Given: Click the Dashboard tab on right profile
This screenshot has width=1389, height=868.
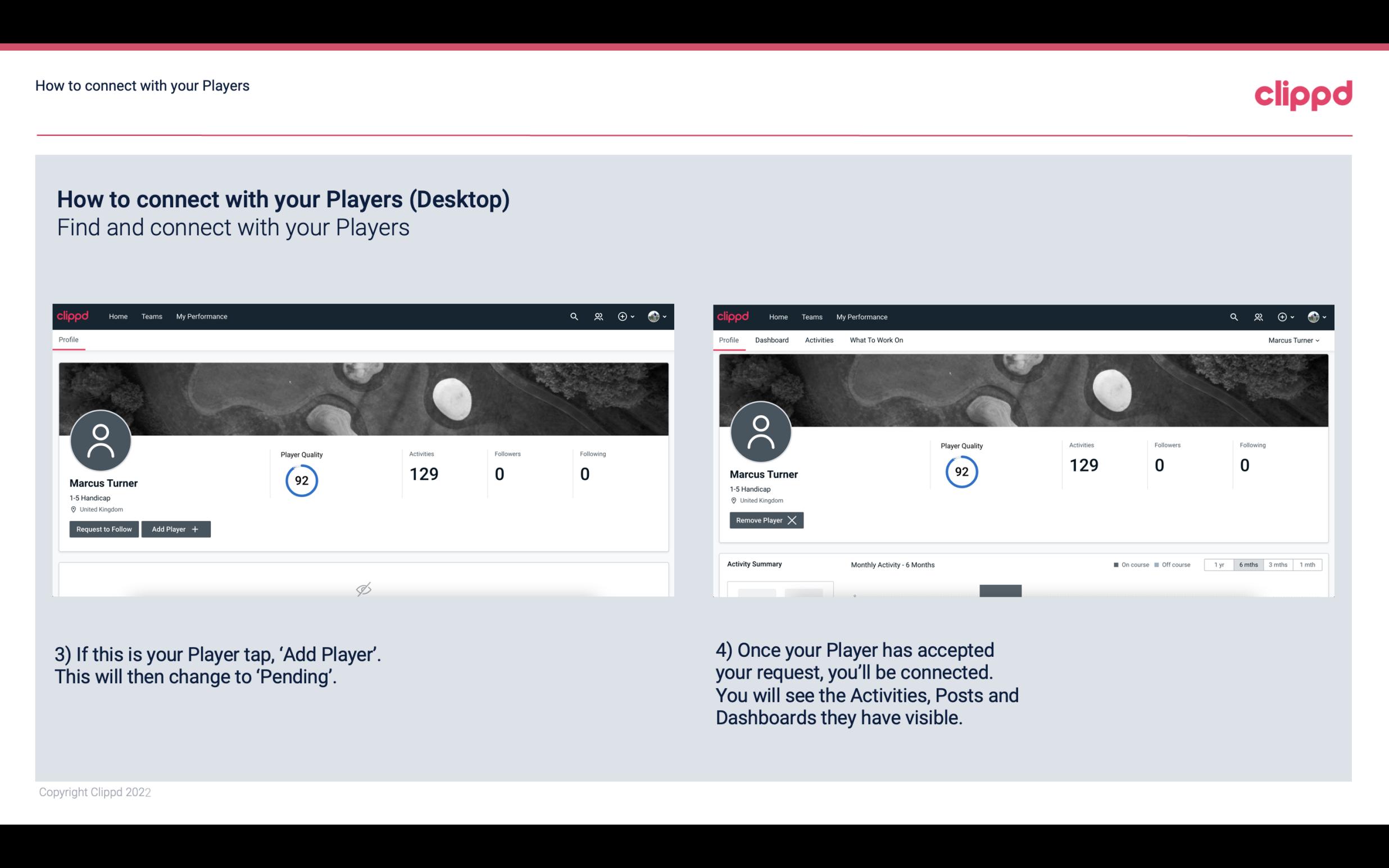Looking at the screenshot, I should coord(772,340).
